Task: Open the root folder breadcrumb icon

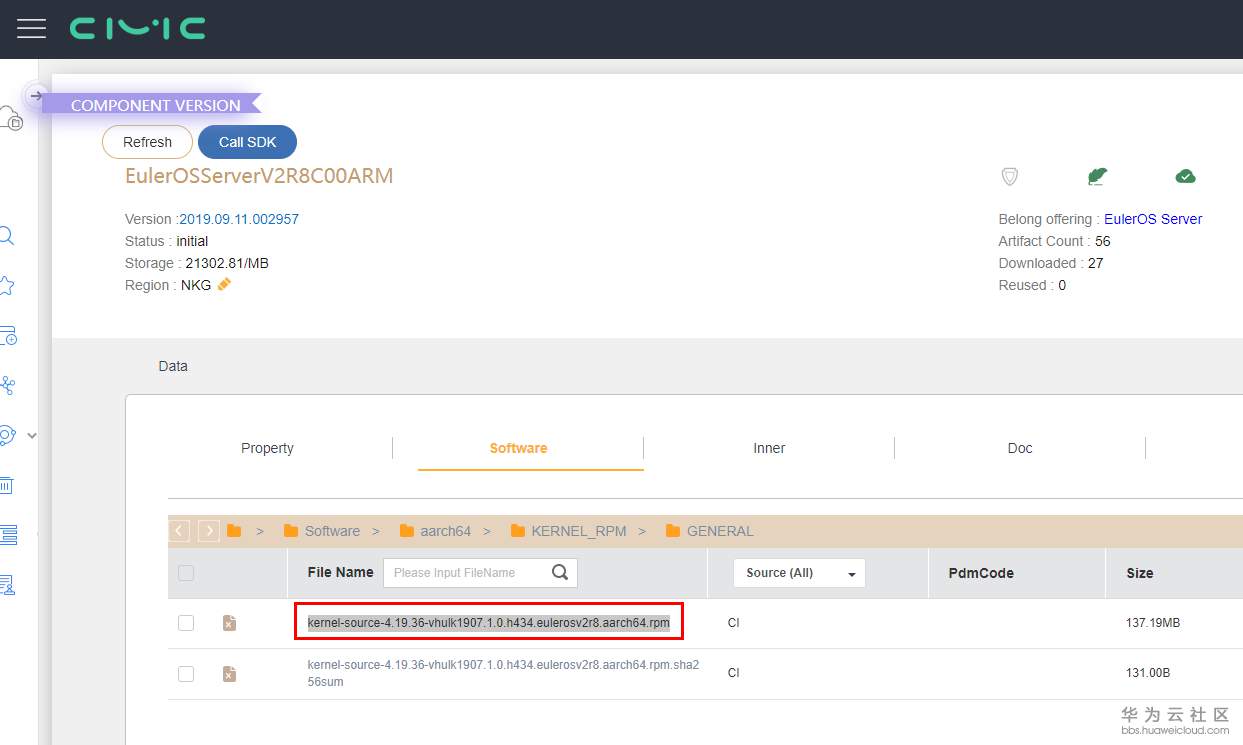Action: coord(234,531)
